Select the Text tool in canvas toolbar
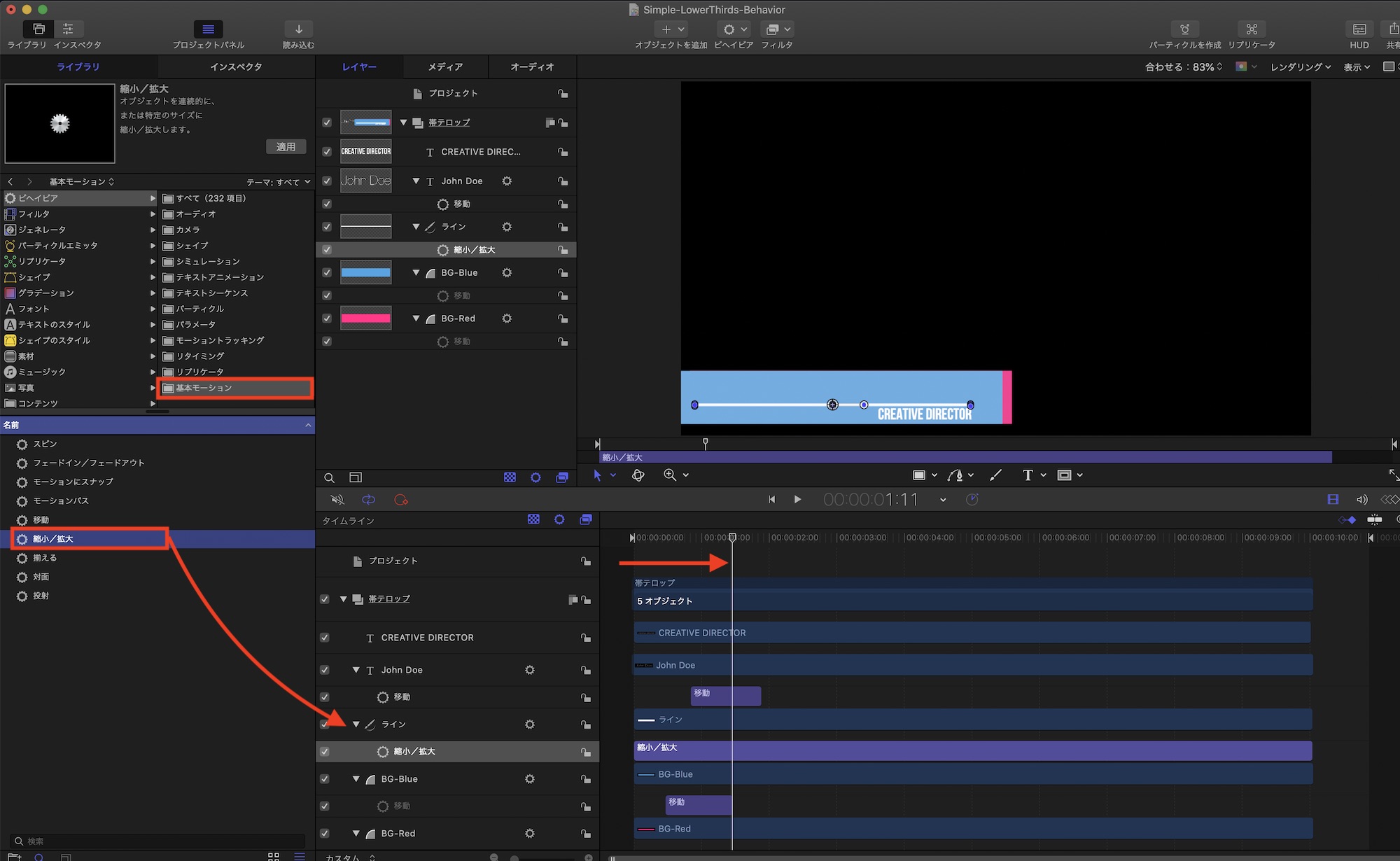Viewport: 1400px width, 861px height. [x=1027, y=475]
